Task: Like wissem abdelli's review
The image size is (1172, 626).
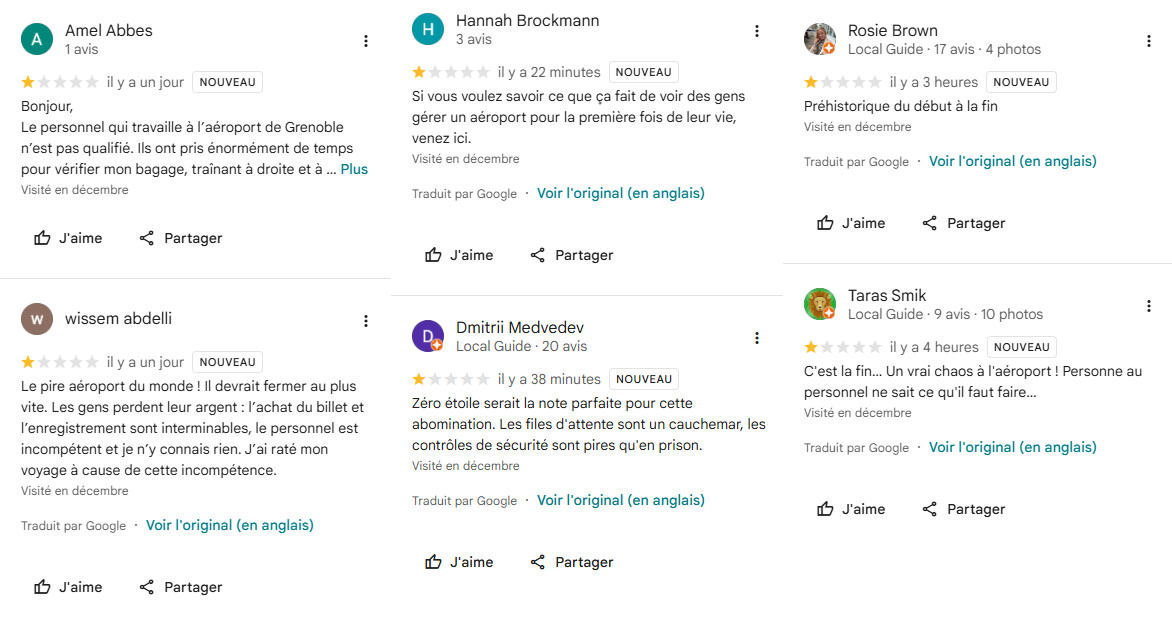Action: 68,587
